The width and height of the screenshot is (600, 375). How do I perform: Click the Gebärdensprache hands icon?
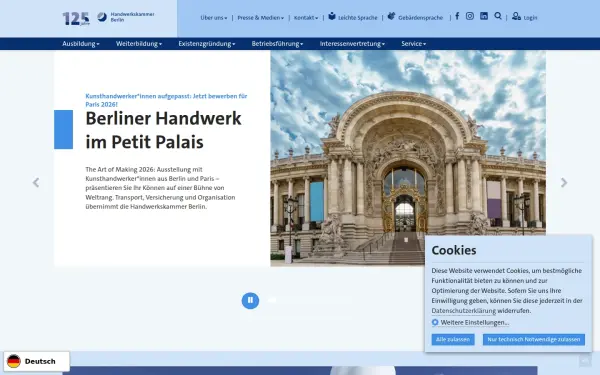tap(391, 16)
